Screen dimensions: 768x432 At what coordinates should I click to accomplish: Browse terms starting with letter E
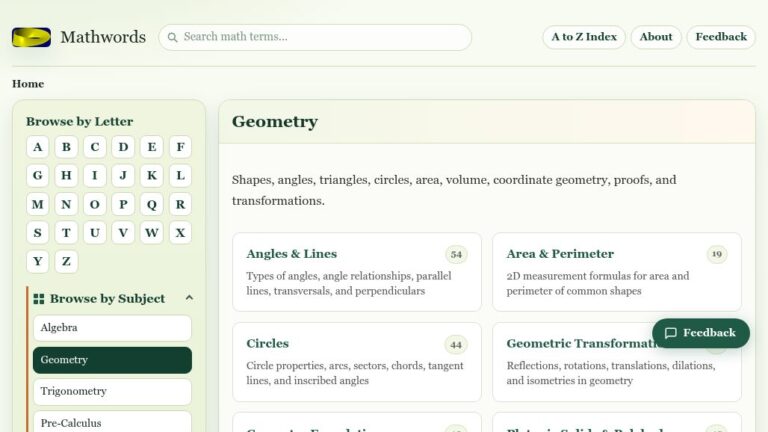coord(152,147)
